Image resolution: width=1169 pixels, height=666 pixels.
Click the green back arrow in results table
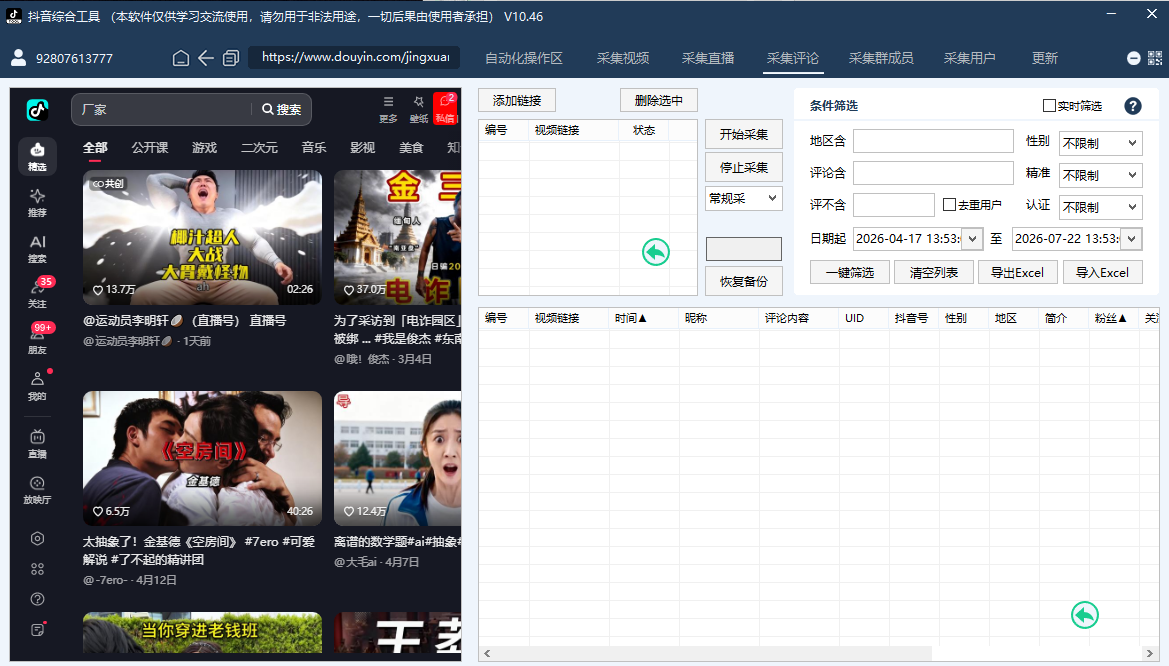(x=1084, y=615)
